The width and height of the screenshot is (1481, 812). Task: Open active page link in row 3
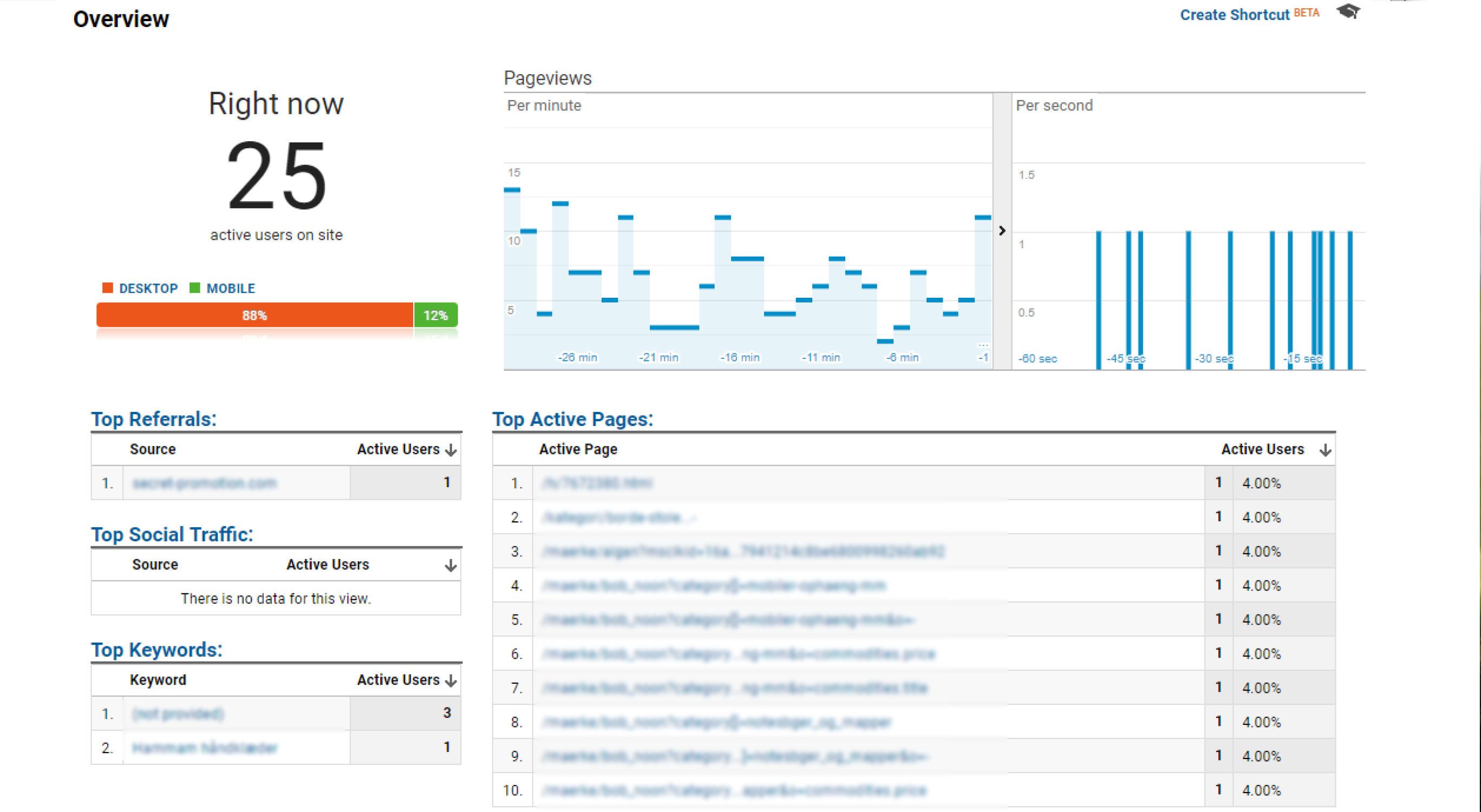click(x=743, y=552)
